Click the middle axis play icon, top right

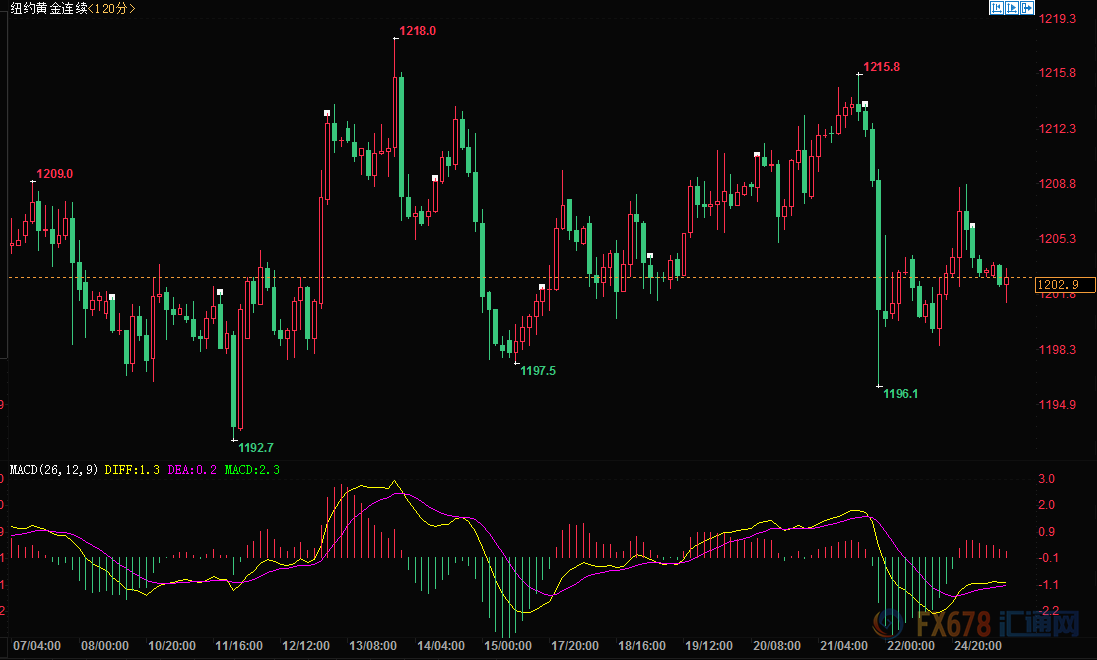pyautogui.click(x=1012, y=8)
